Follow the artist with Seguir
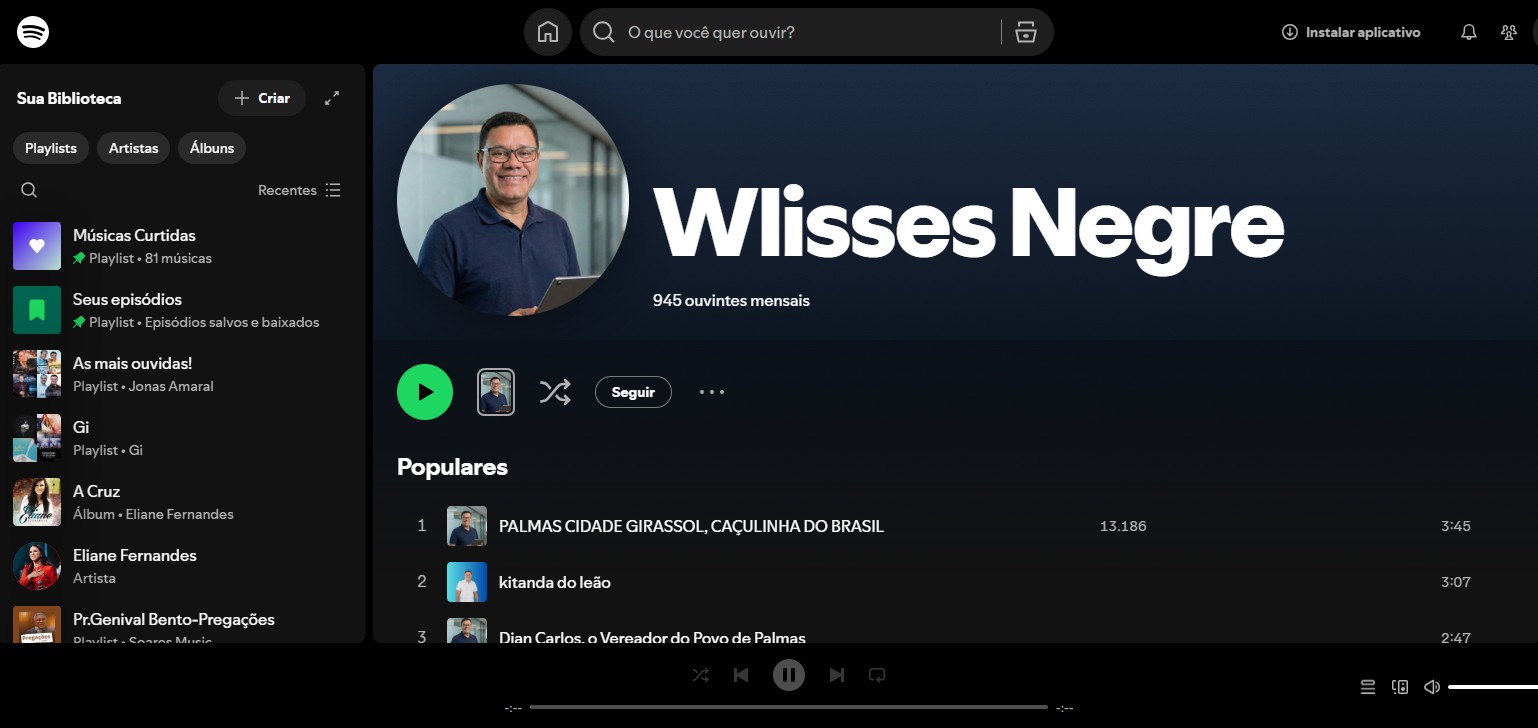1538x728 pixels. 633,392
